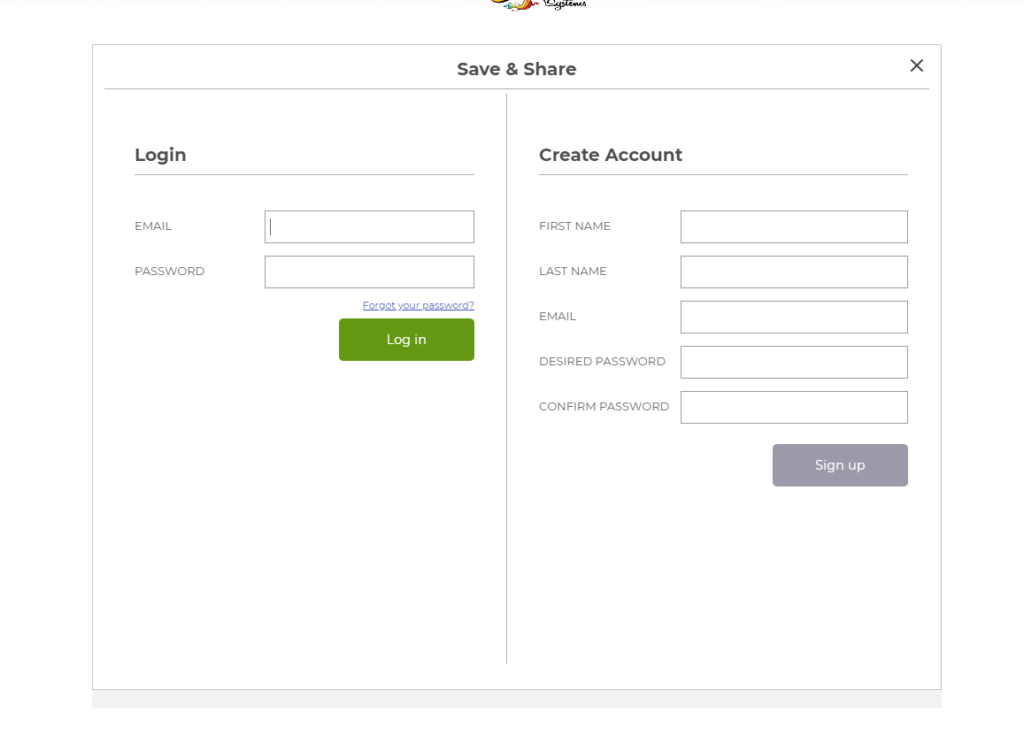Close the Save & Share dialog
Viewport: 1024px width, 743px height.
916,65
